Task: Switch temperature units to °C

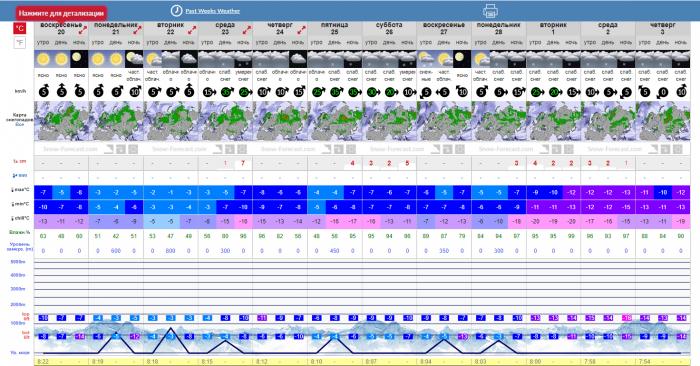Action: point(20,29)
